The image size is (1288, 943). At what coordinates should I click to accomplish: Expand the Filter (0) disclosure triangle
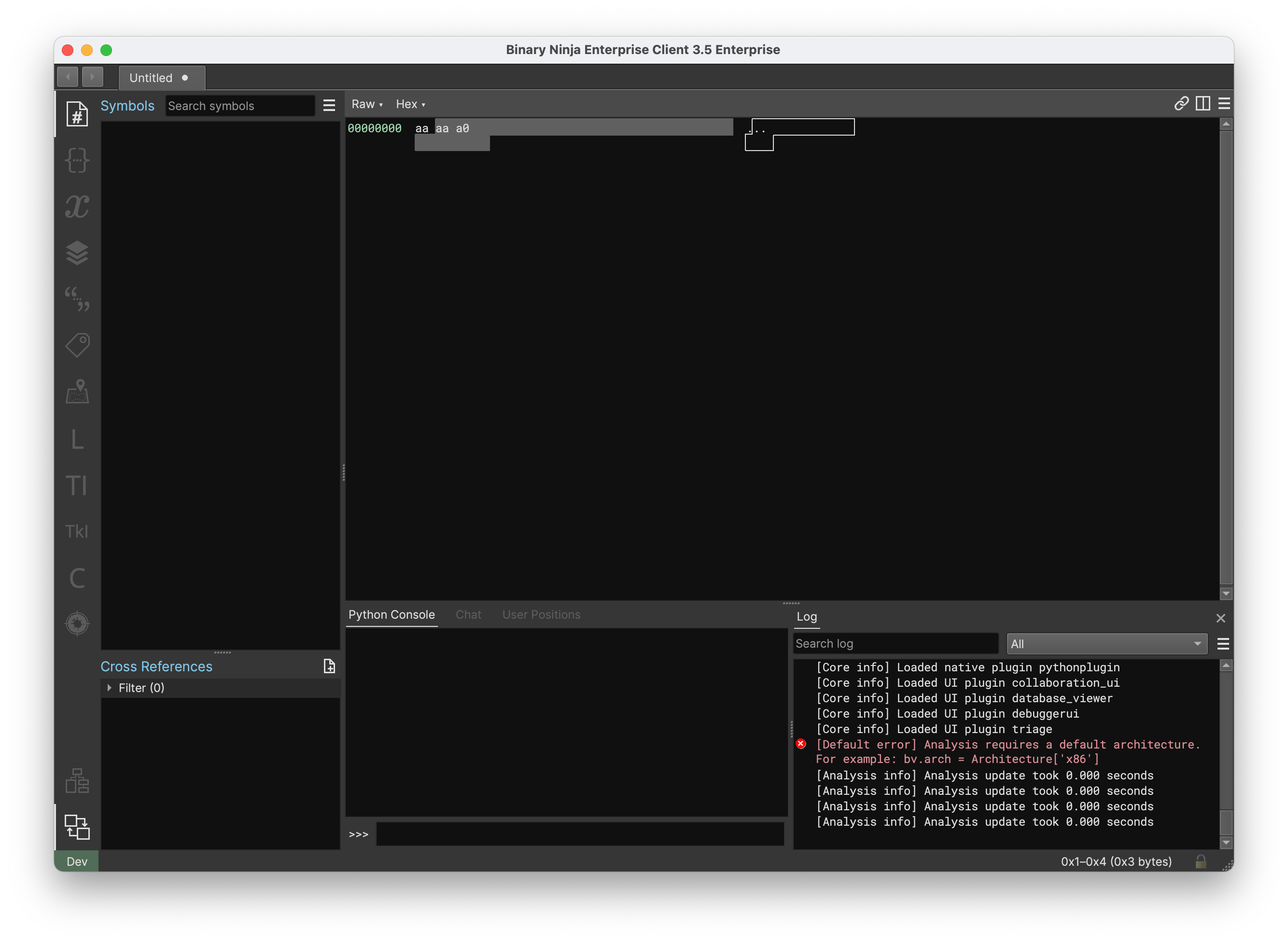[110, 688]
